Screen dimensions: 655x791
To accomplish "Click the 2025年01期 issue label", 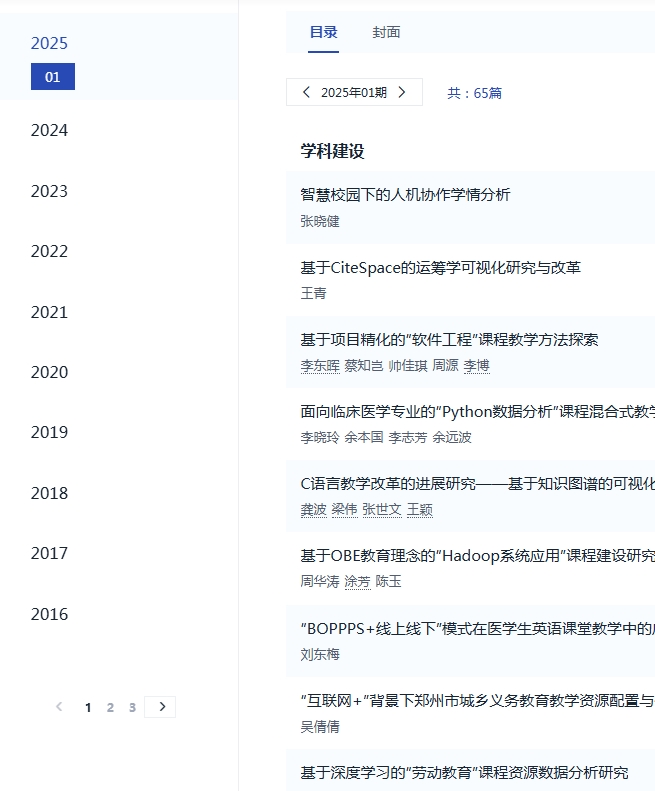I will pyautogui.click(x=354, y=93).
